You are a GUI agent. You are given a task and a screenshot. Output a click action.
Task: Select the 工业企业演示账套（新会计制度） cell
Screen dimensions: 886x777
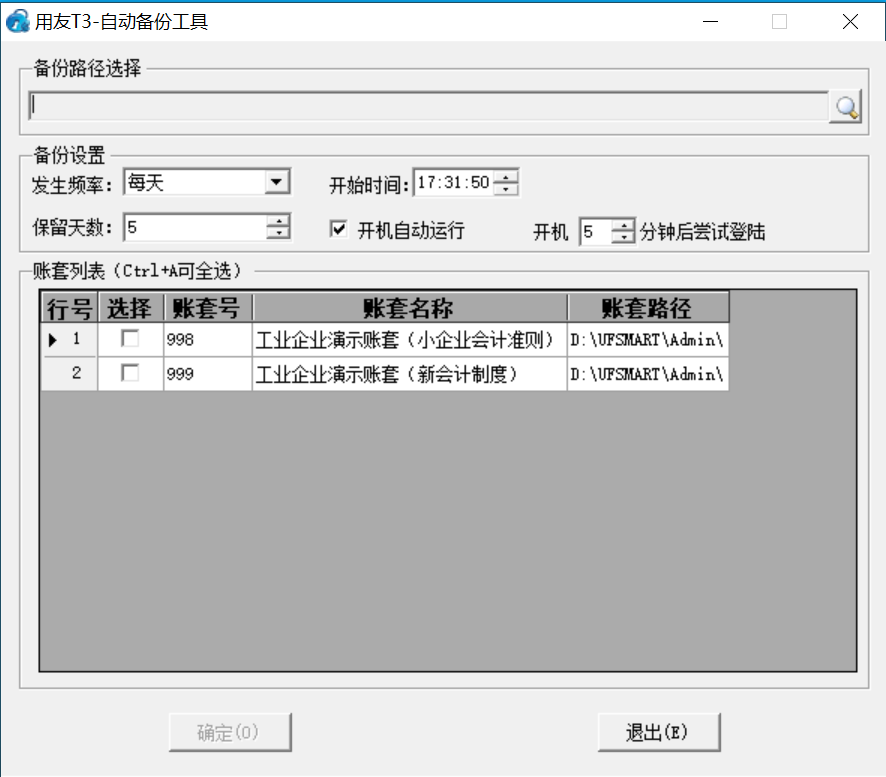[x=409, y=374]
